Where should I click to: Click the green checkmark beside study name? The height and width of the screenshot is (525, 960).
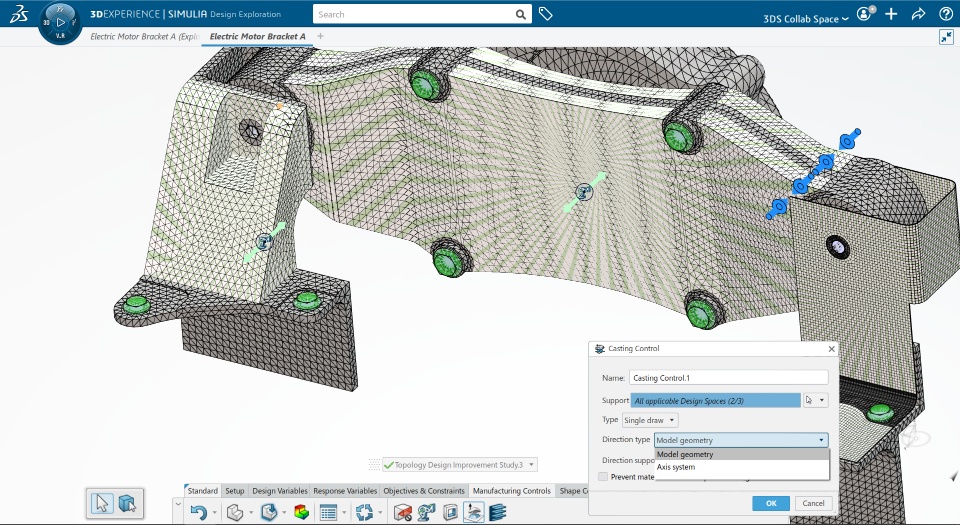[x=389, y=465]
